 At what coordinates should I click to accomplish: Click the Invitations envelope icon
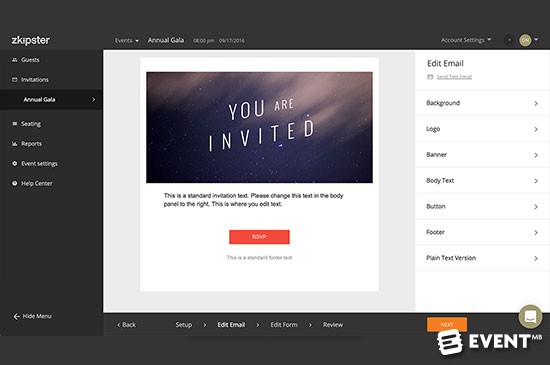(14, 80)
